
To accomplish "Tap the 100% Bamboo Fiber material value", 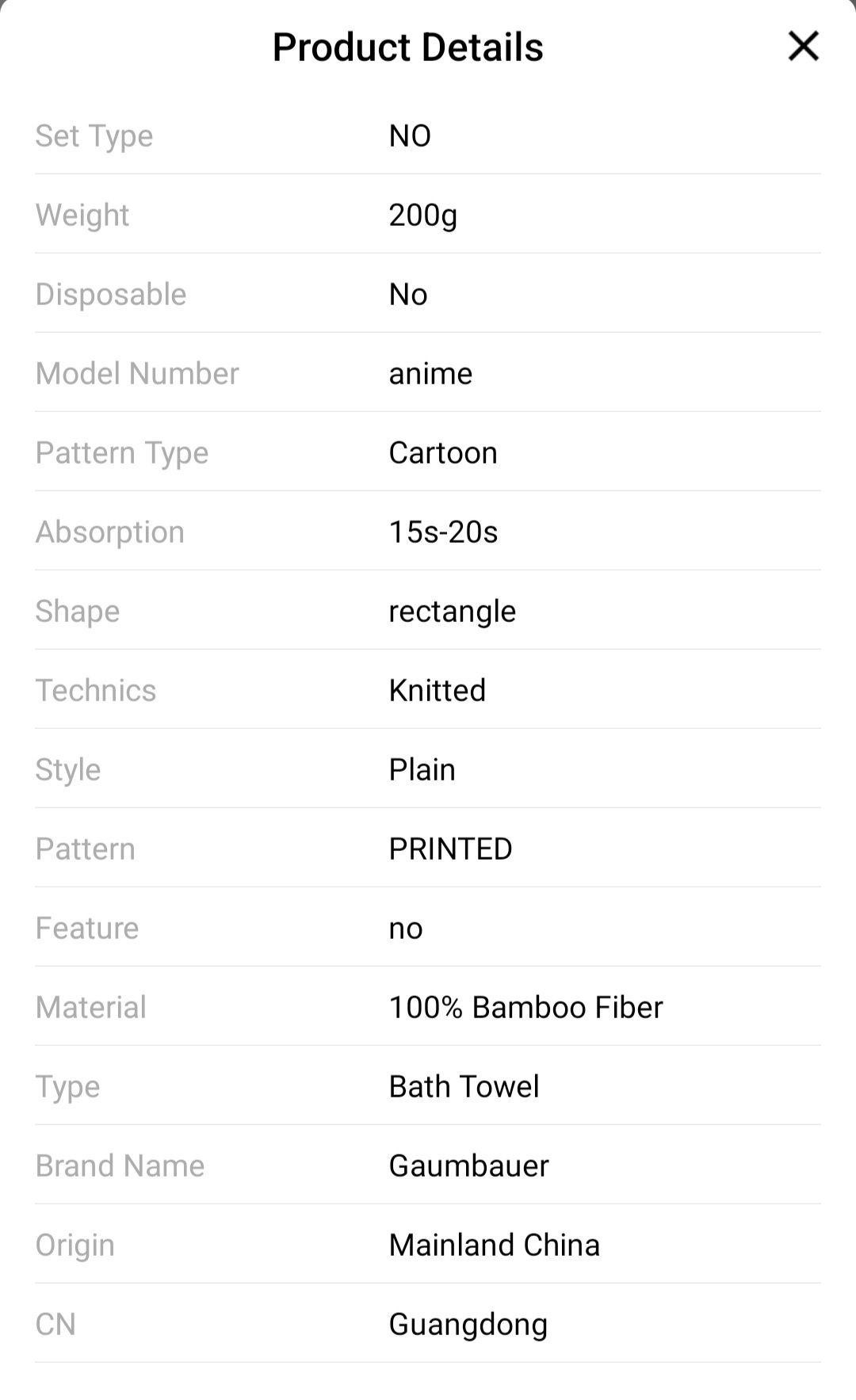I will click(525, 1007).
